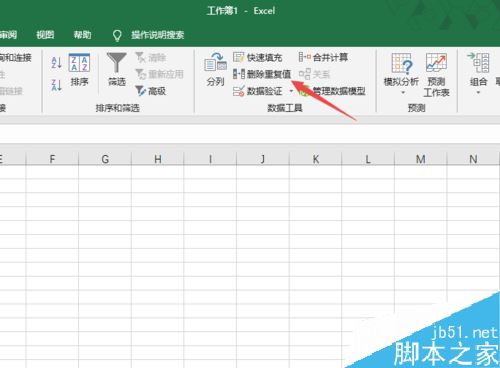Viewport: 500px width, 368px height.
Task: Run 快速填充 flash fill
Action: coord(258,57)
